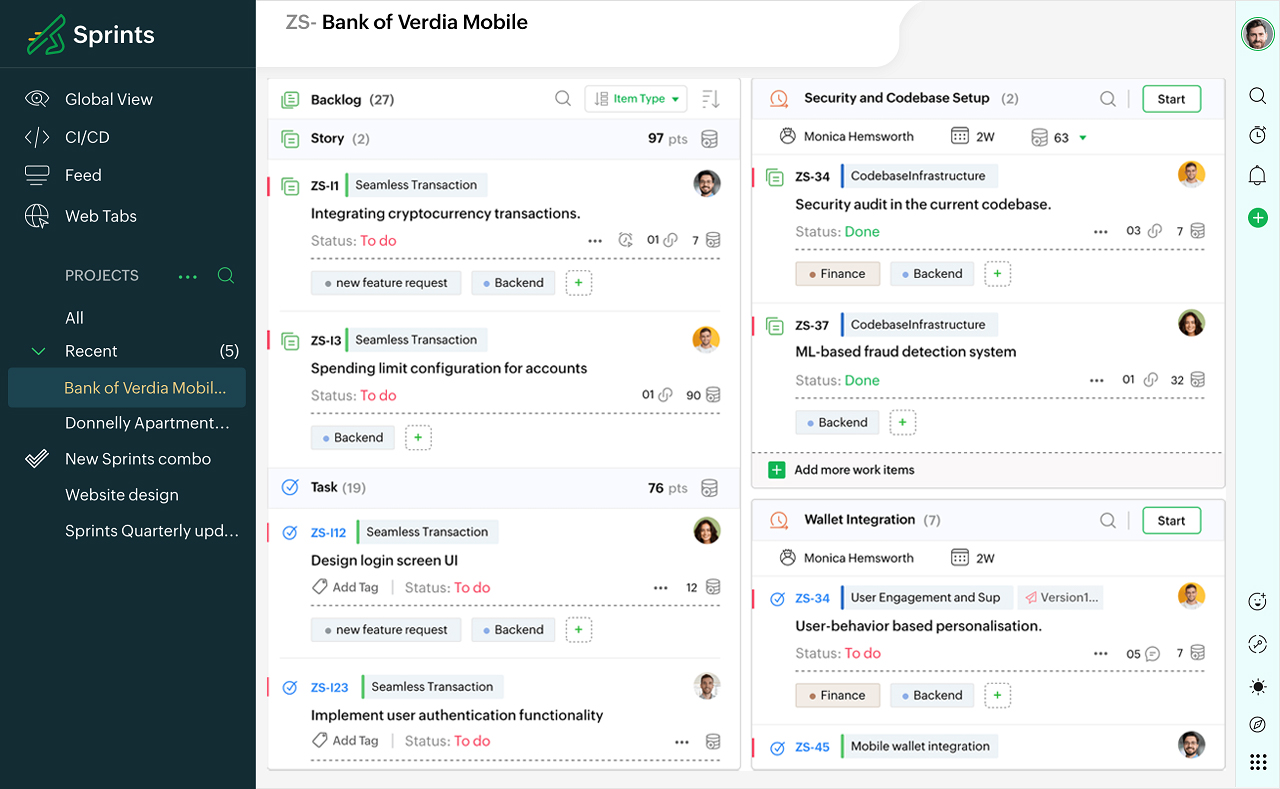Click the Finance tag on ZS-34 security audit
This screenshot has height=789, width=1280.
point(837,274)
